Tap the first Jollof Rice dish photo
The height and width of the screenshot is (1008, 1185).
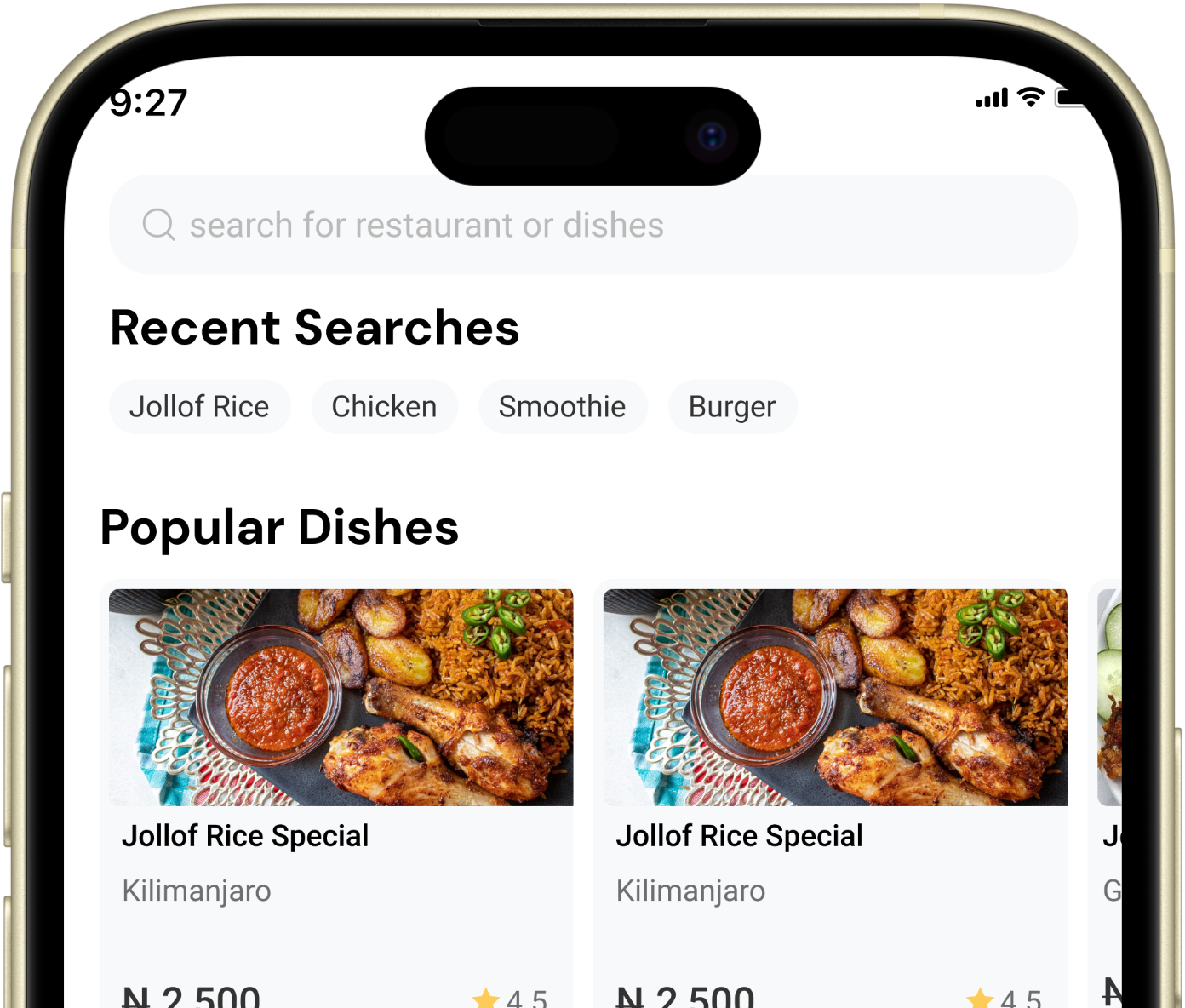click(x=340, y=696)
